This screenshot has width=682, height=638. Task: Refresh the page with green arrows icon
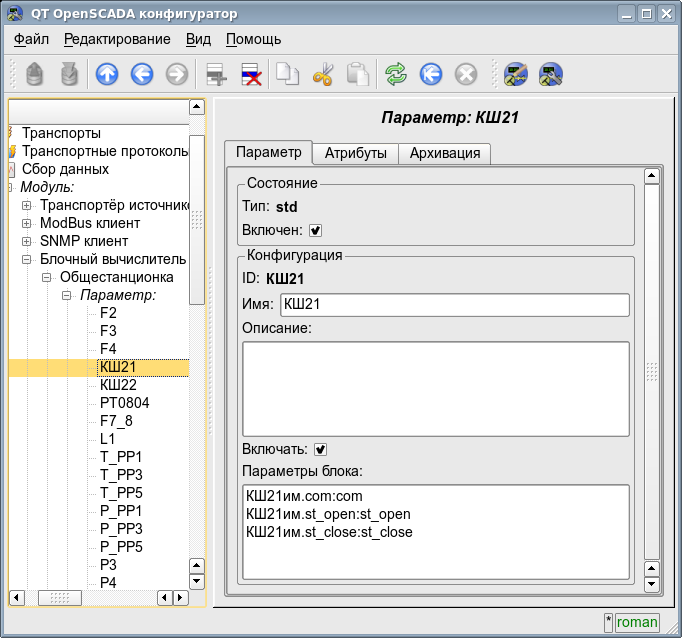pos(396,74)
